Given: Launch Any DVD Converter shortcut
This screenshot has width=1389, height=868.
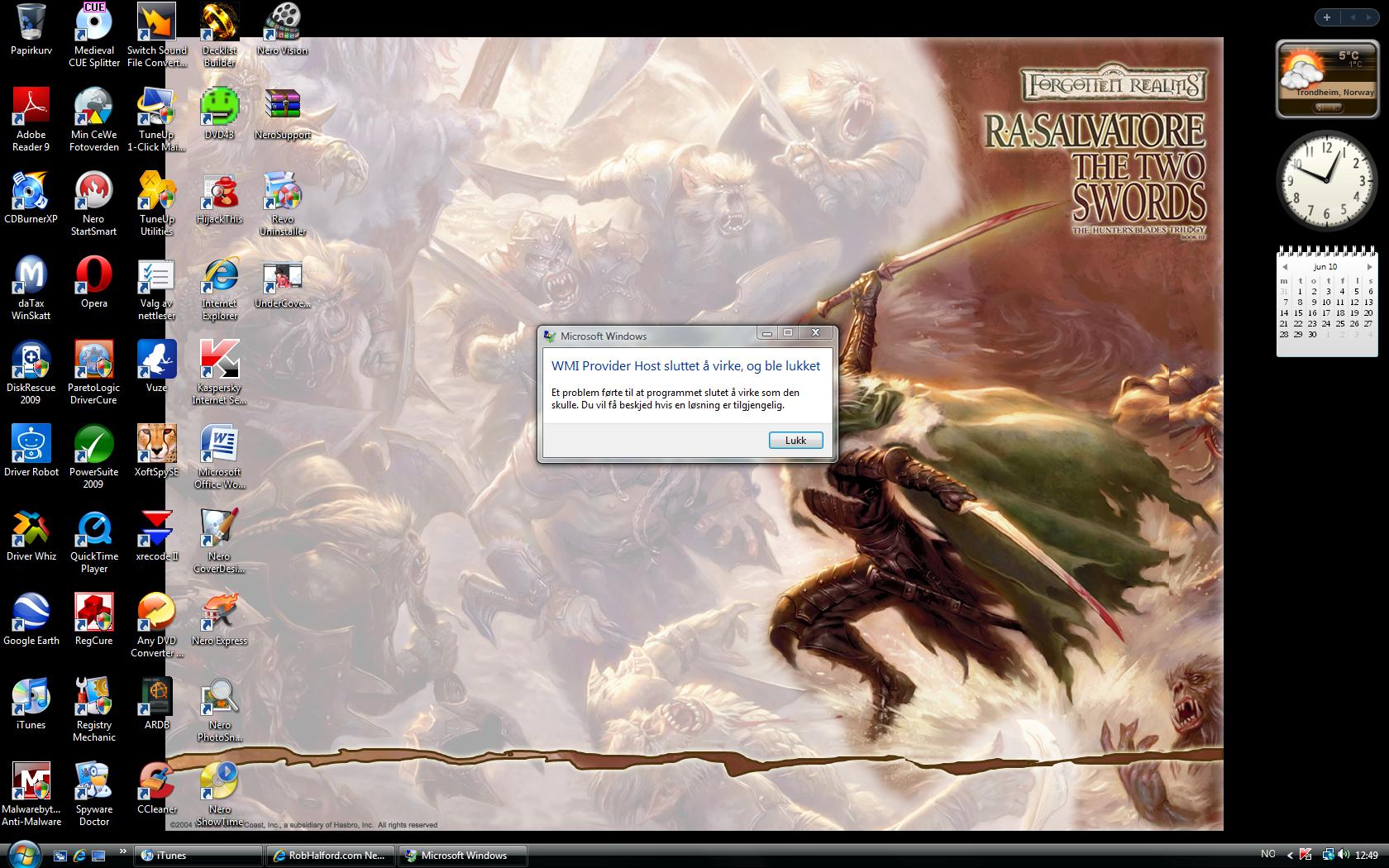Looking at the screenshot, I should [156, 625].
